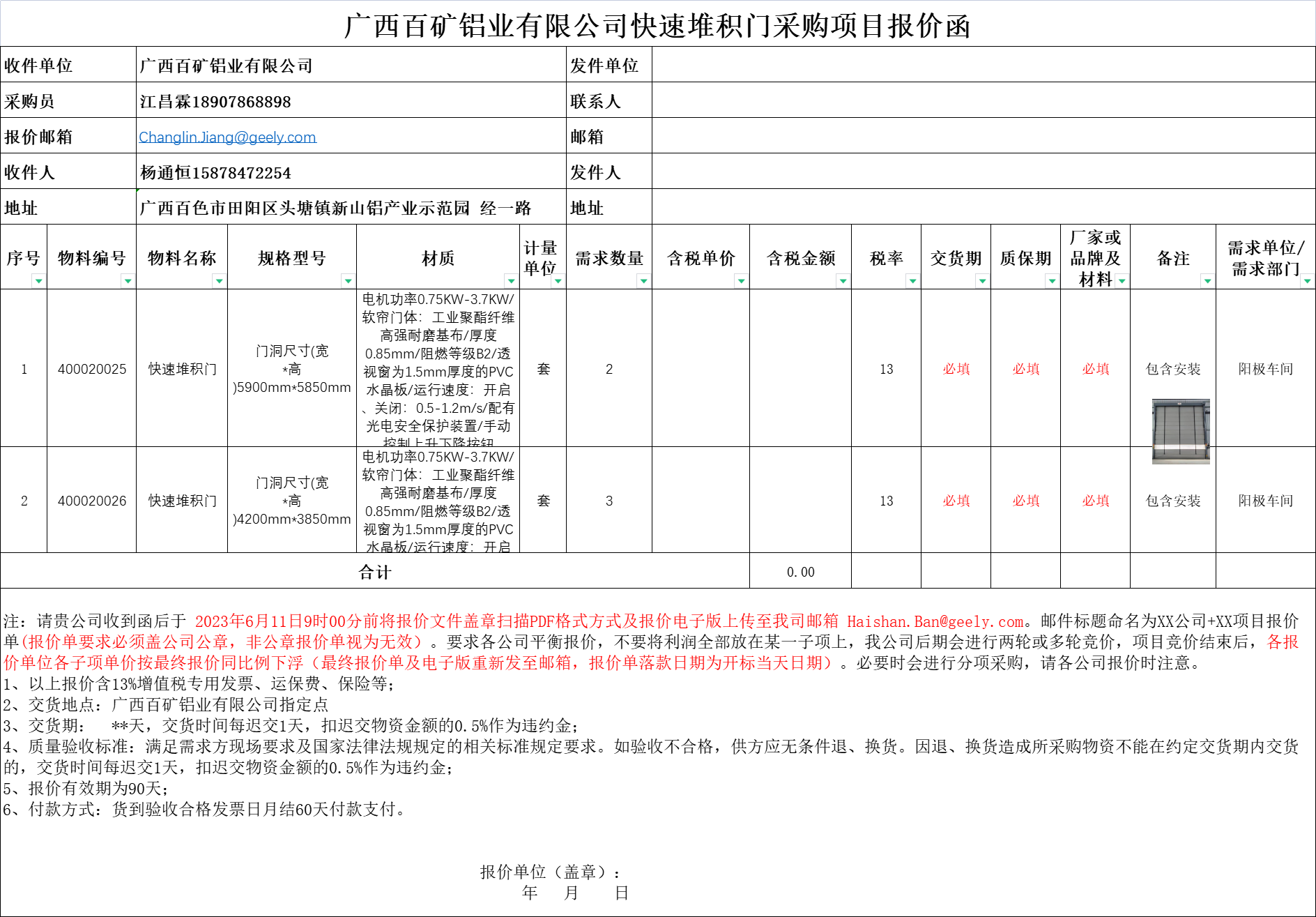This screenshot has height=917, width=1316.
Task: Select material code 400020026
Action: (x=92, y=501)
